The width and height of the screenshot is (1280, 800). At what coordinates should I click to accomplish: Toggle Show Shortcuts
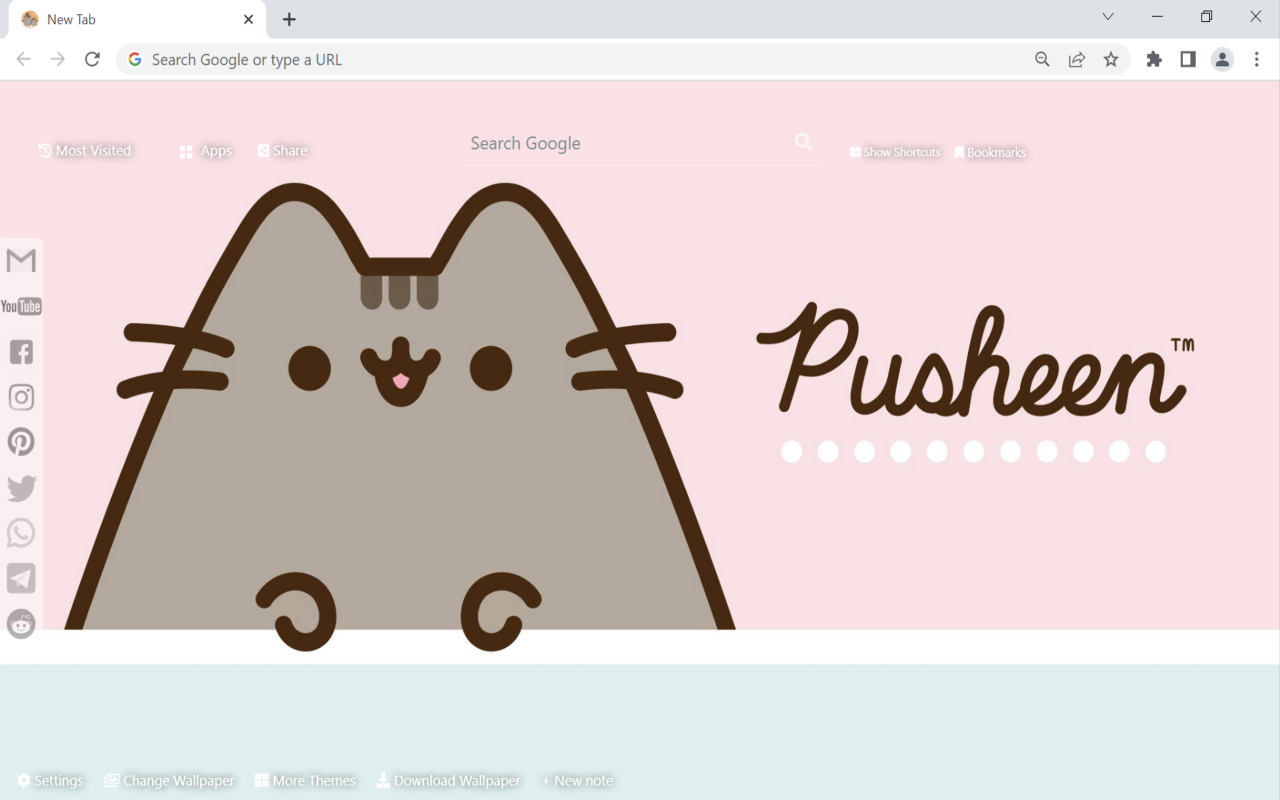895,152
